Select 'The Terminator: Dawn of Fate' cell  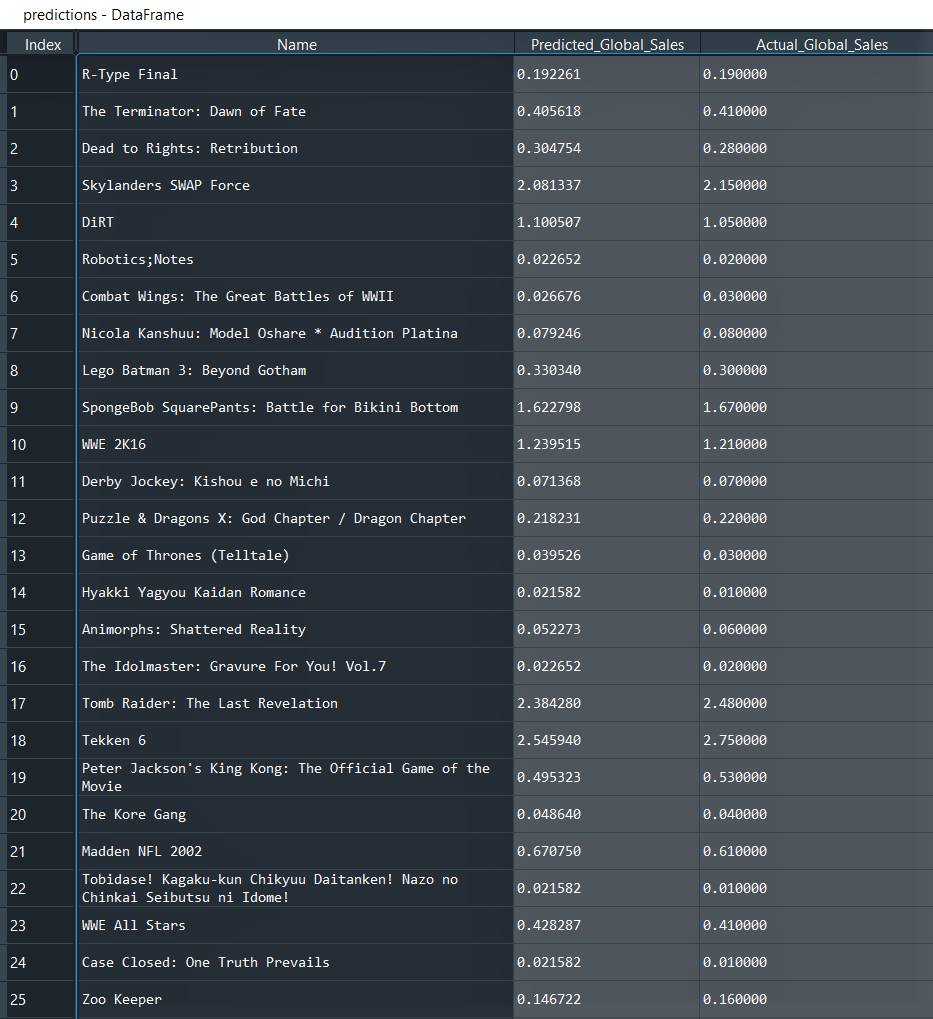(295, 111)
